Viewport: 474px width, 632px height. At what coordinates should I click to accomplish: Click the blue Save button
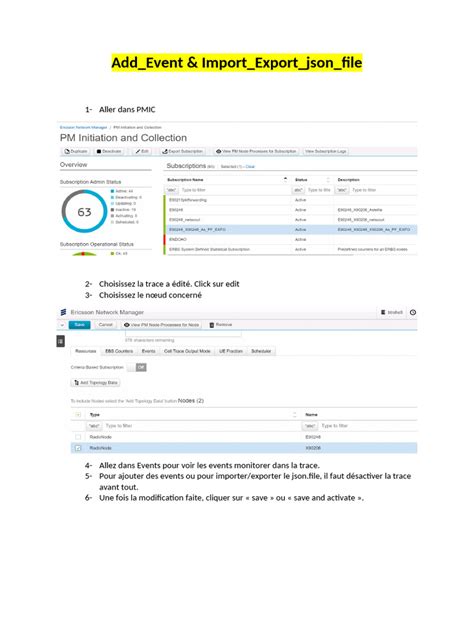tap(79, 325)
